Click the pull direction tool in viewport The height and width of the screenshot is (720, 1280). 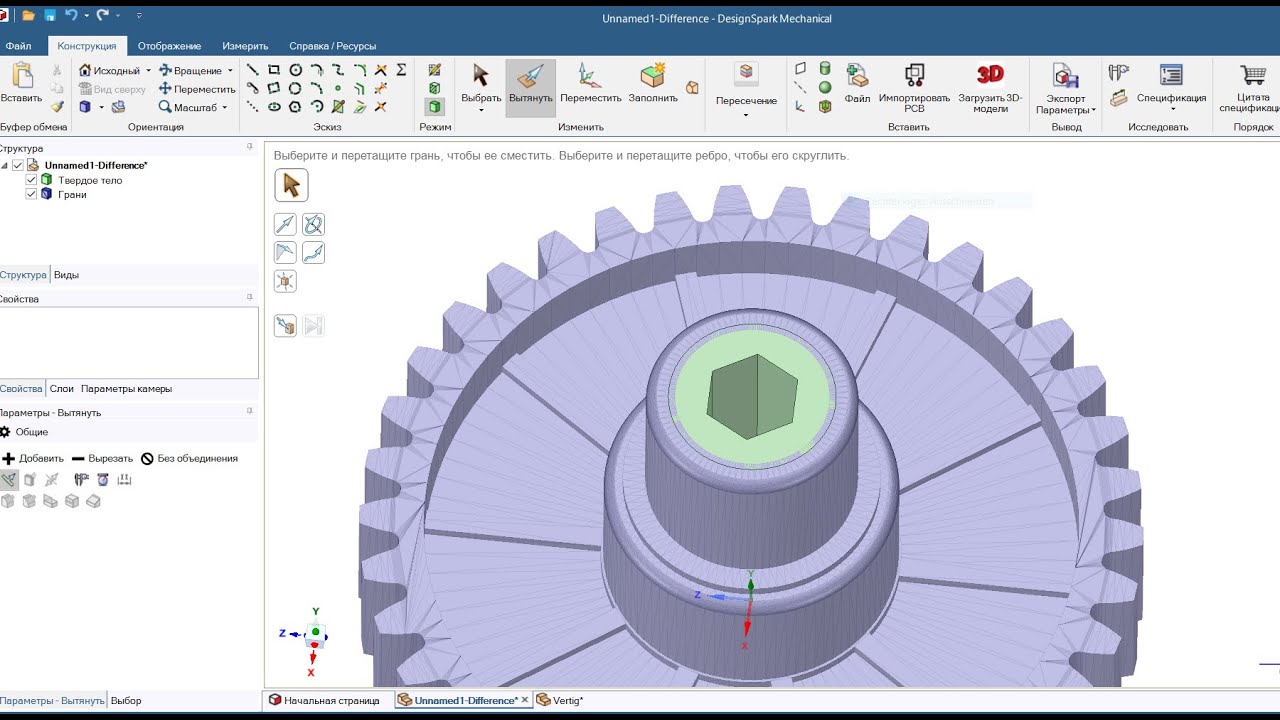(x=285, y=224)
